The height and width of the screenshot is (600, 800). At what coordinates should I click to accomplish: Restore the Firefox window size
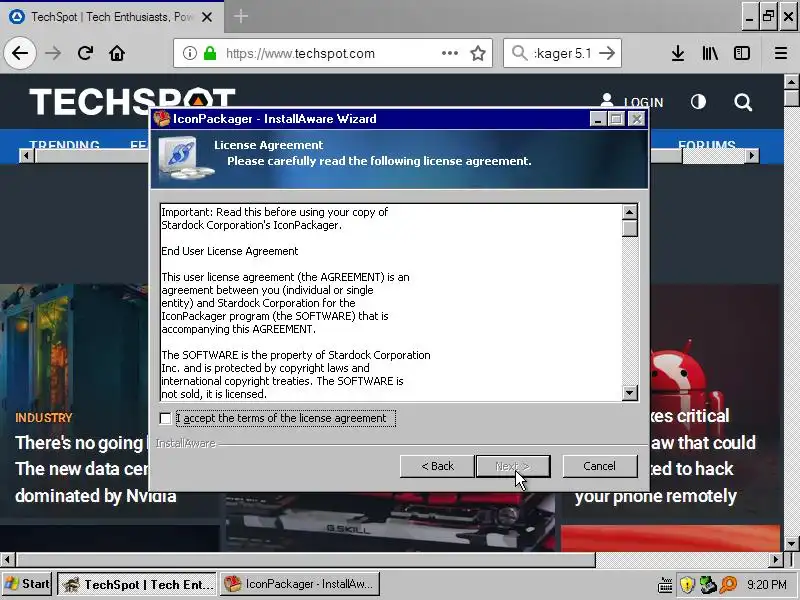tap(768, 17)
